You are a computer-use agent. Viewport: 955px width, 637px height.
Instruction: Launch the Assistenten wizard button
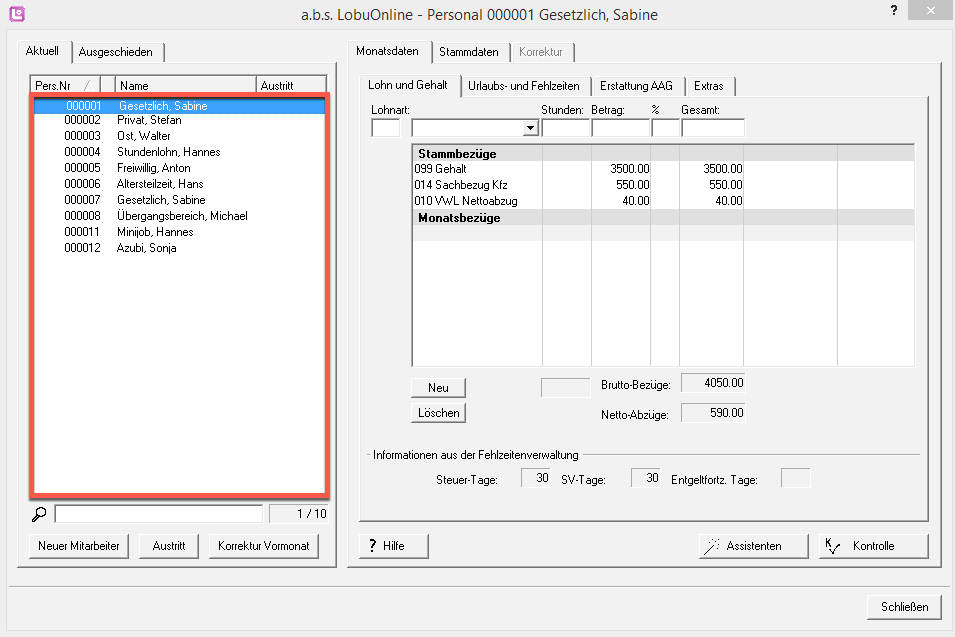point(753,546)
